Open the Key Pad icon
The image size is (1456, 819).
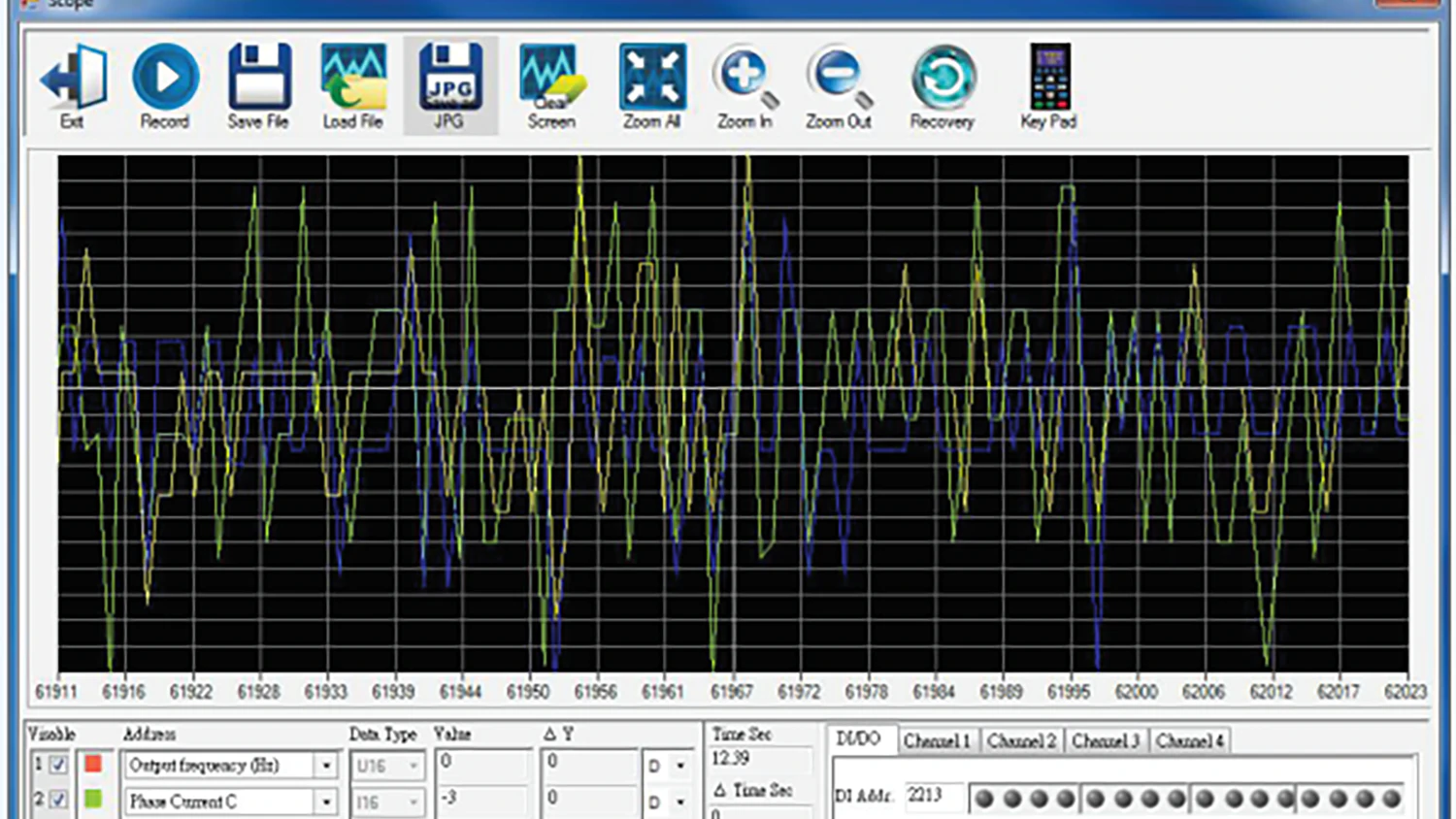[1049, 76]
